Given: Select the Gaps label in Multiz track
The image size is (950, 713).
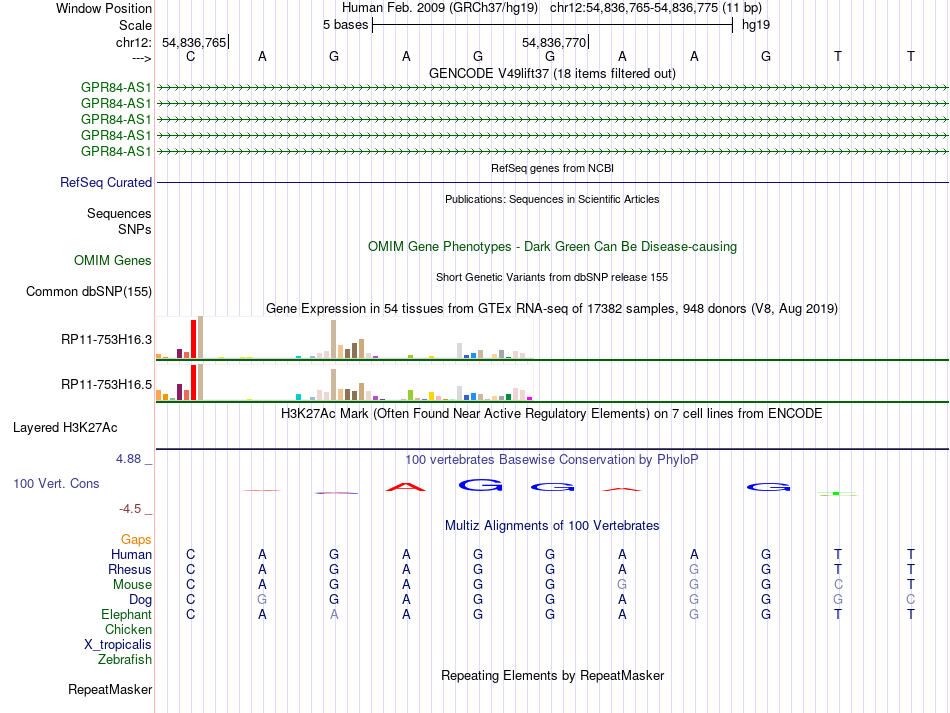Looking at the screenshot, I should (x=136, y=539).
